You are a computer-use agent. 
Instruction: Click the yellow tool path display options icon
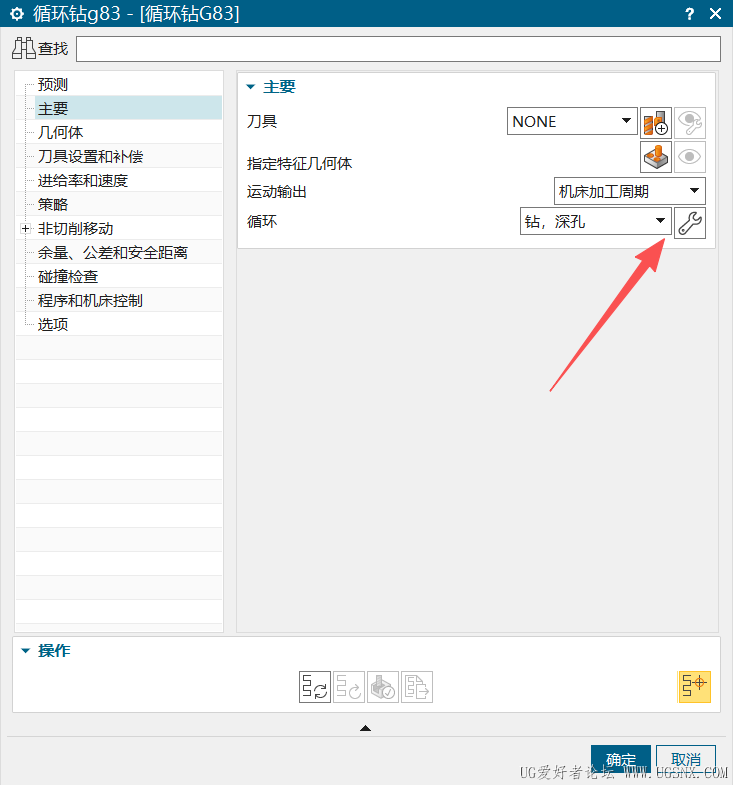(x=694, y=687)
